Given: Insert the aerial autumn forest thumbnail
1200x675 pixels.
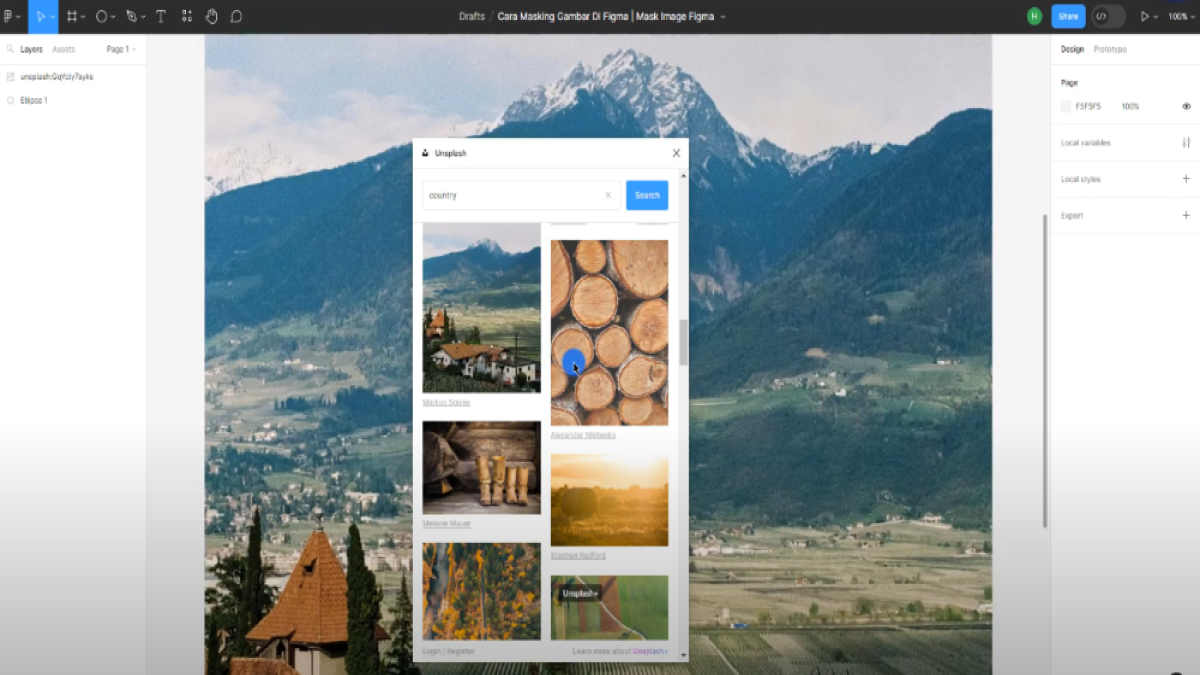Looking at the screenshot, I should [481, 591].
